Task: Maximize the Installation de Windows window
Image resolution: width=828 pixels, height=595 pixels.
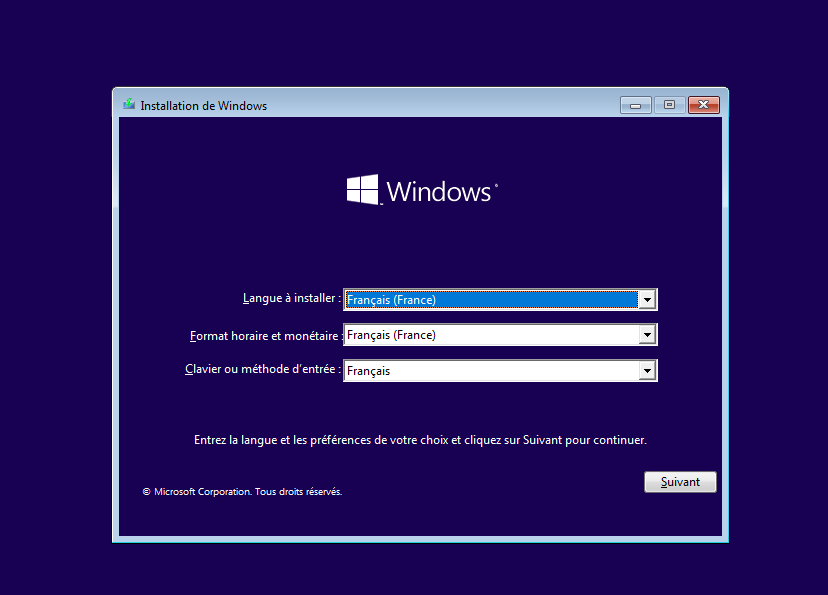Action: (x=669, y=105)
